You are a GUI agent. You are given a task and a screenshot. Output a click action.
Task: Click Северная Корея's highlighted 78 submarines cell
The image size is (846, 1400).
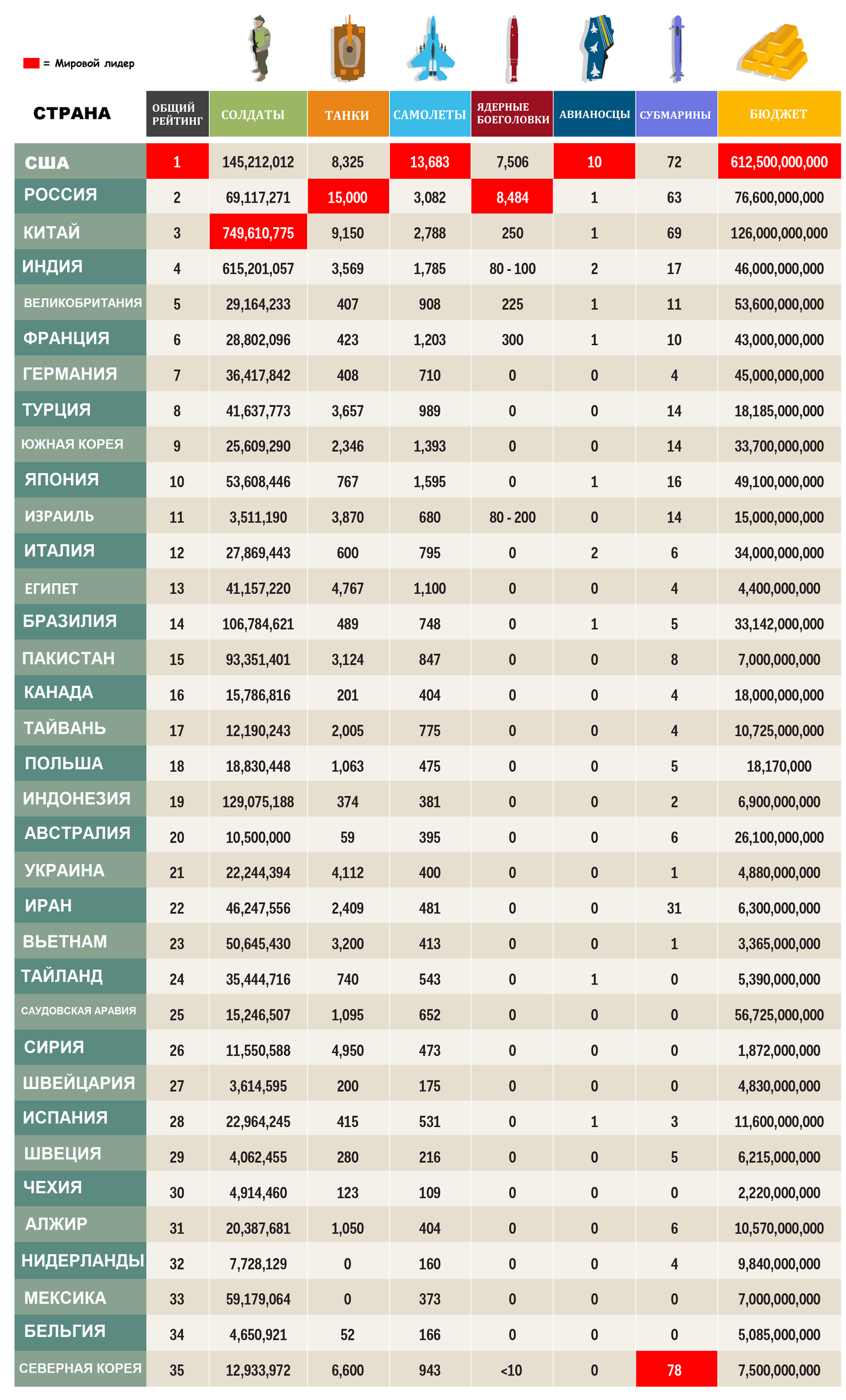coord(676,1370)
